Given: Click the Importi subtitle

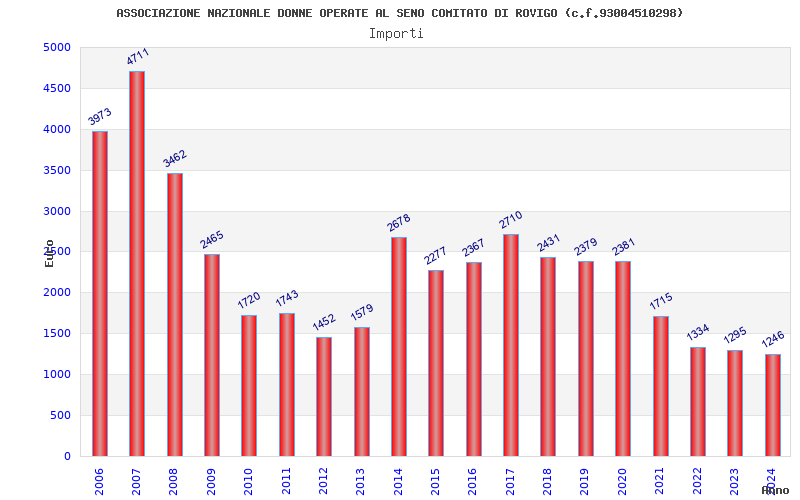Looking at the screenshot, I should 396,34.
